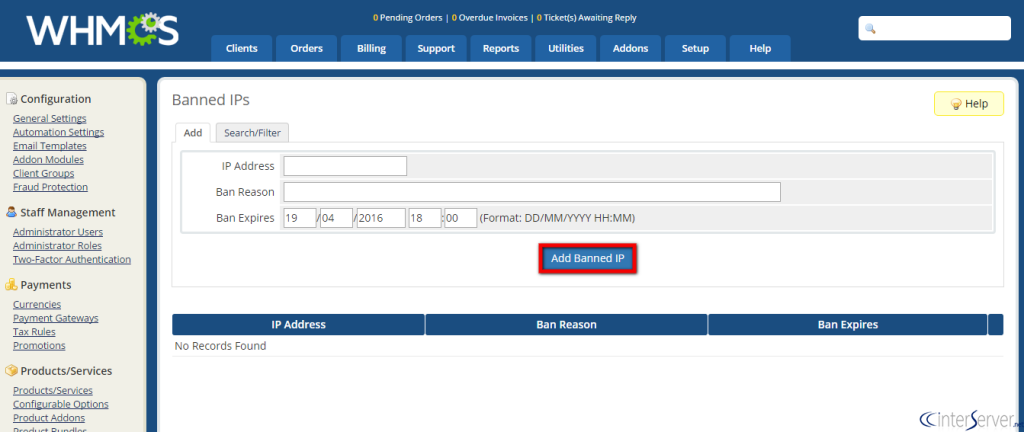Select the Add tab
This screenshot has height=432, width=1024.
point(193,132)
